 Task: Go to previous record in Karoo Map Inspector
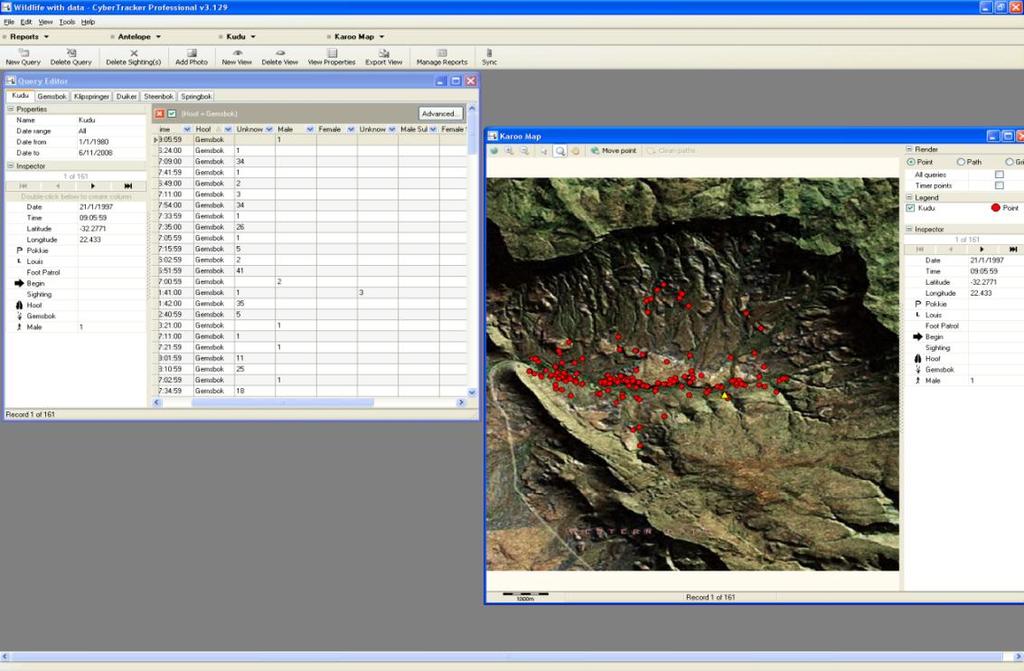tap(951, 250)
